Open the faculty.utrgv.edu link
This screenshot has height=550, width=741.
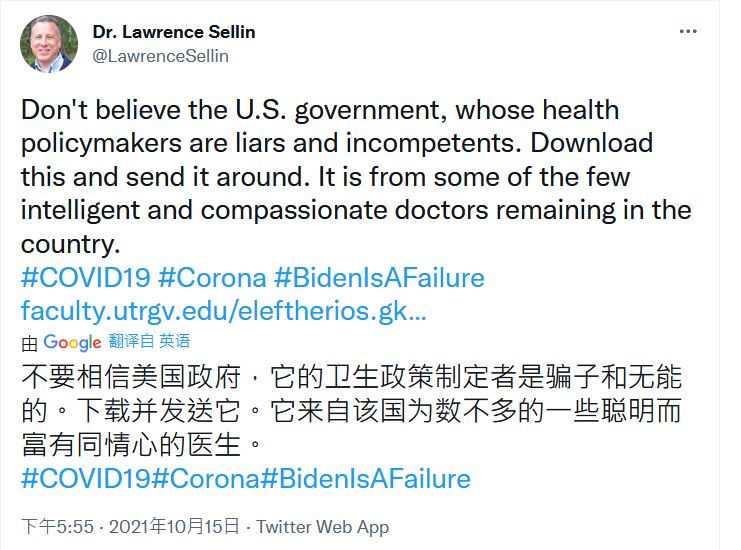coord(224,310)
